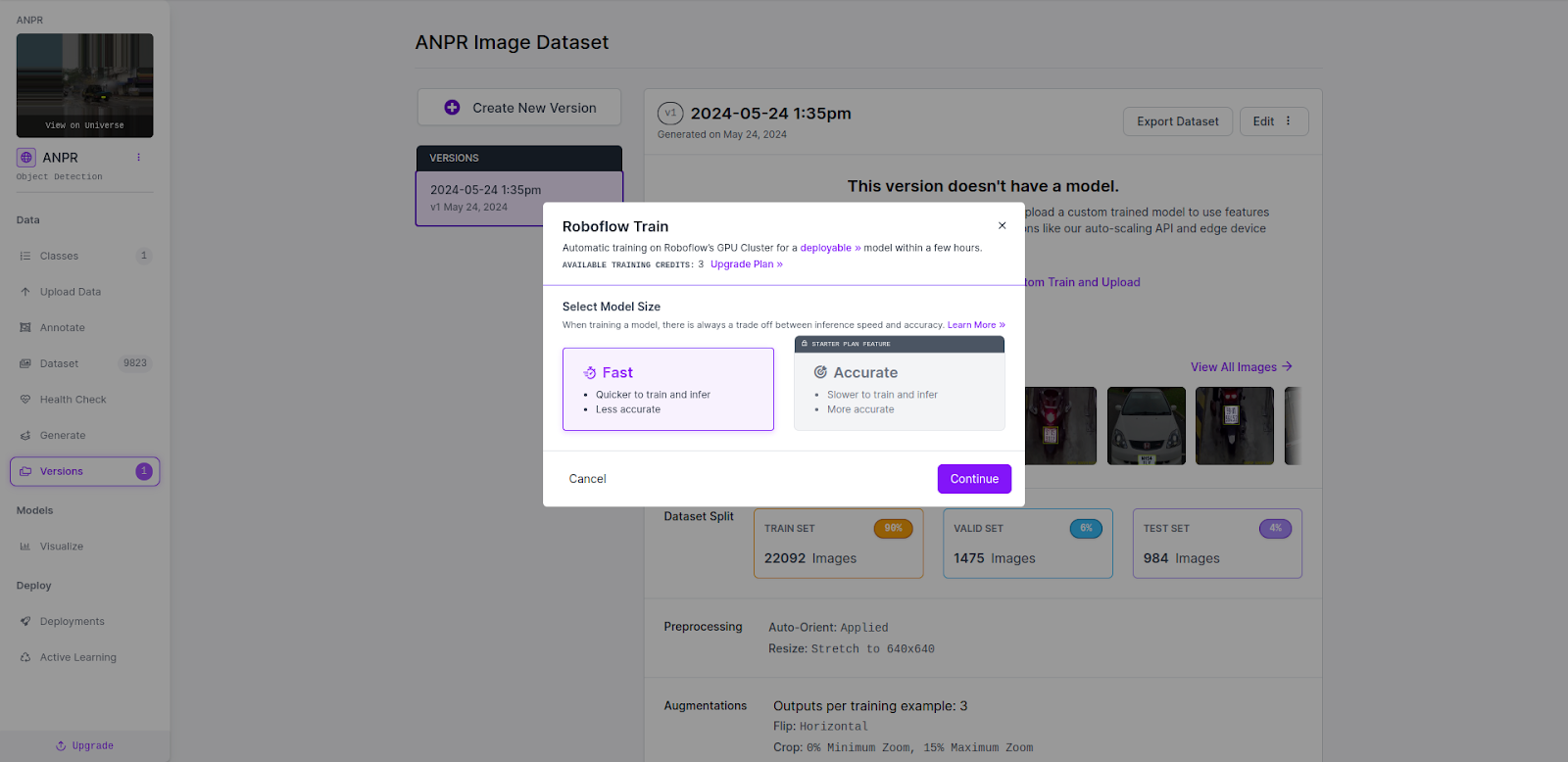Click the Visualize chart icon
This screenshot has width=1568, height=762.
point(25,547)
